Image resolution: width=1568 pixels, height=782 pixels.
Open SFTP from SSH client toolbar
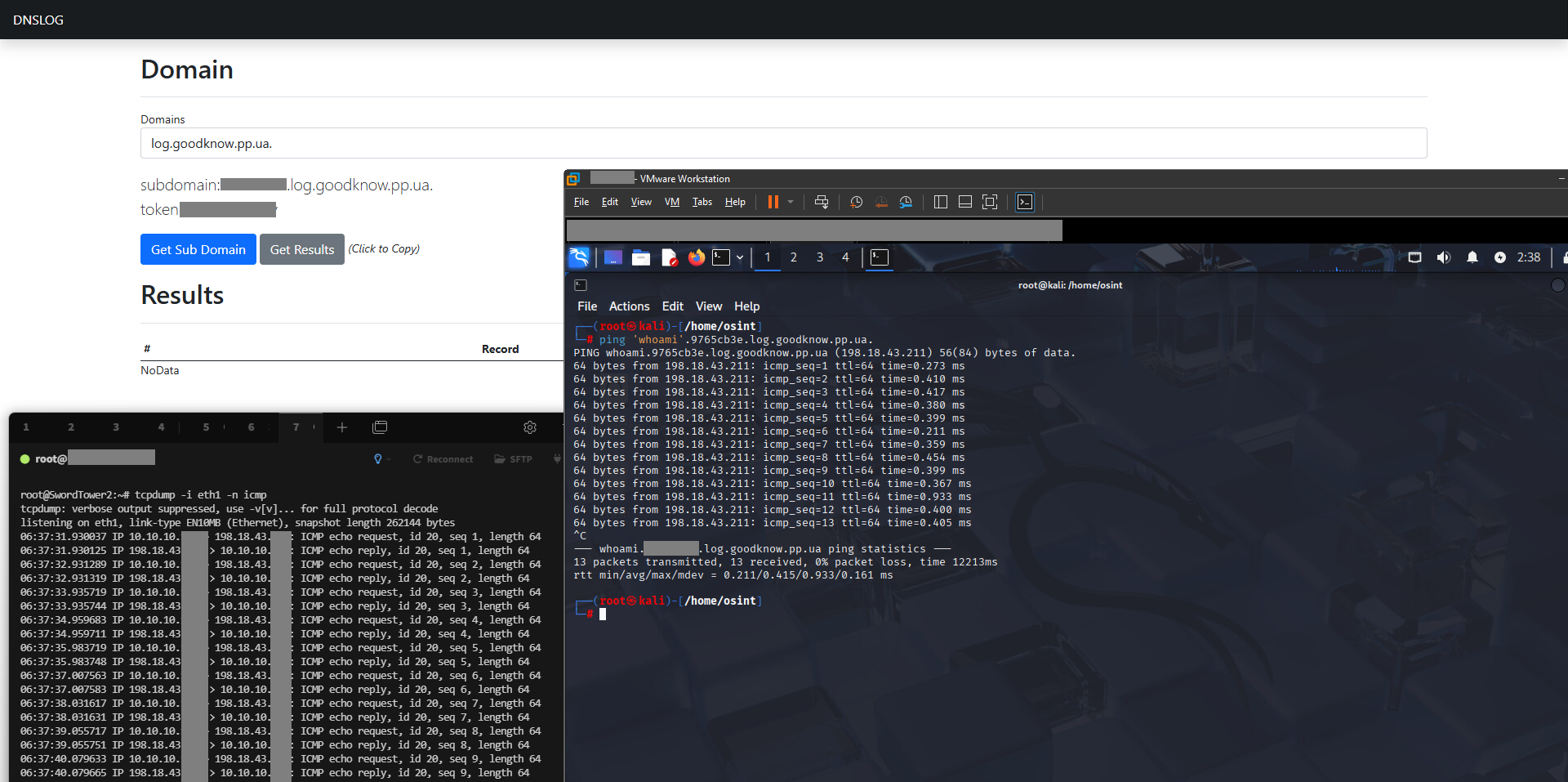click(513, 459)
